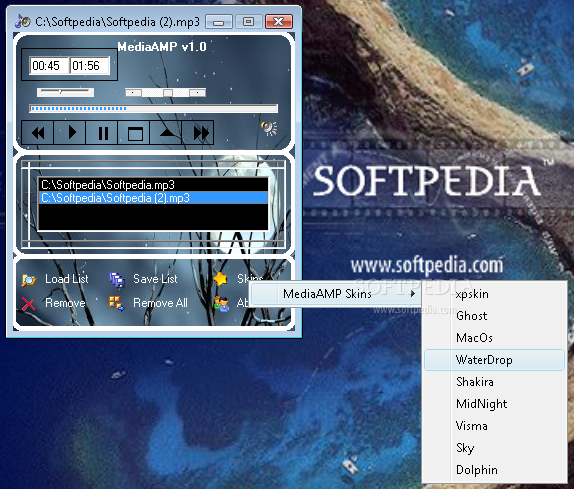Open the Load List button

click(x=67, y=279)
